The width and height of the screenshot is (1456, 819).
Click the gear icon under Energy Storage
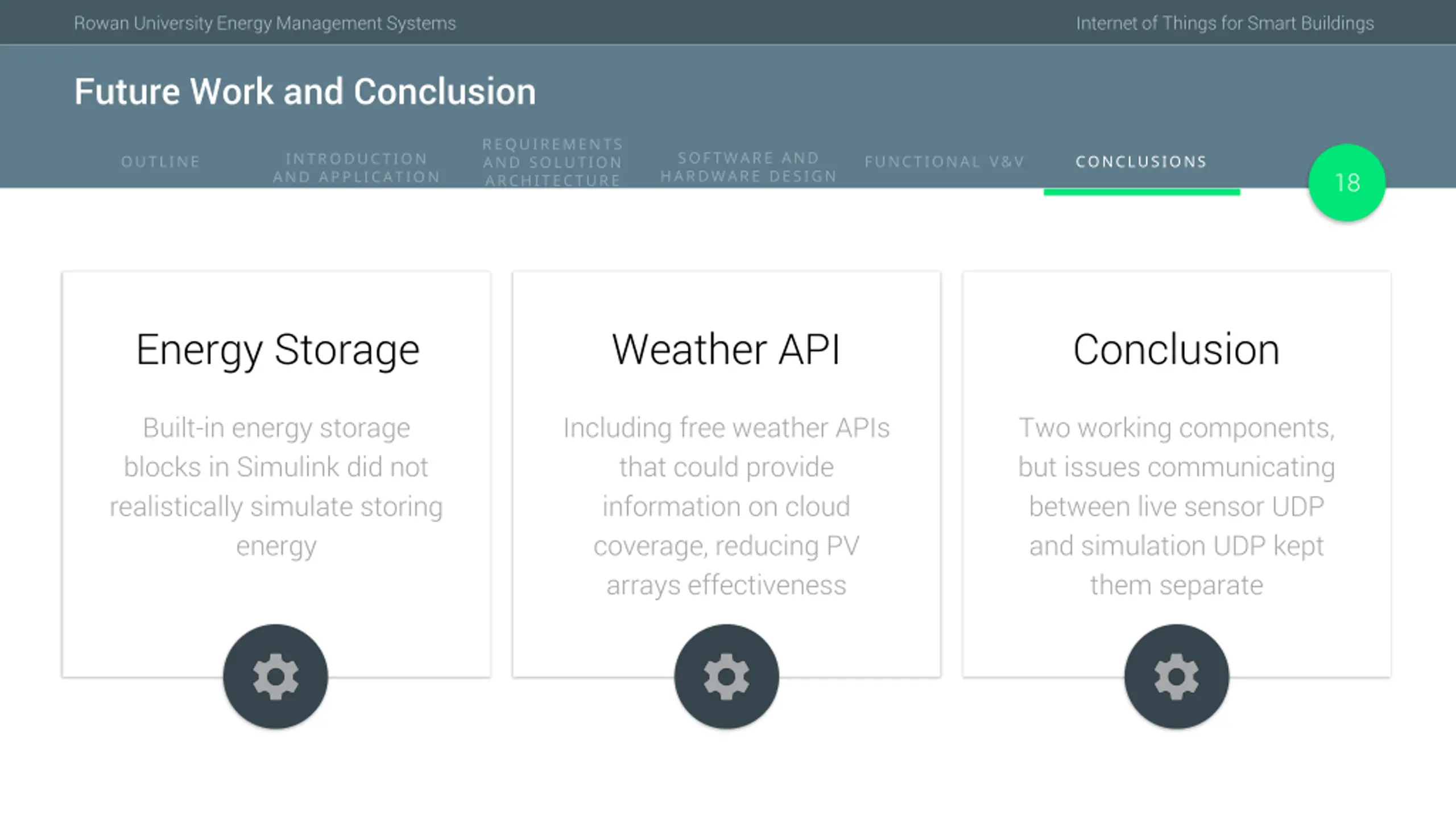coord(275,676)
